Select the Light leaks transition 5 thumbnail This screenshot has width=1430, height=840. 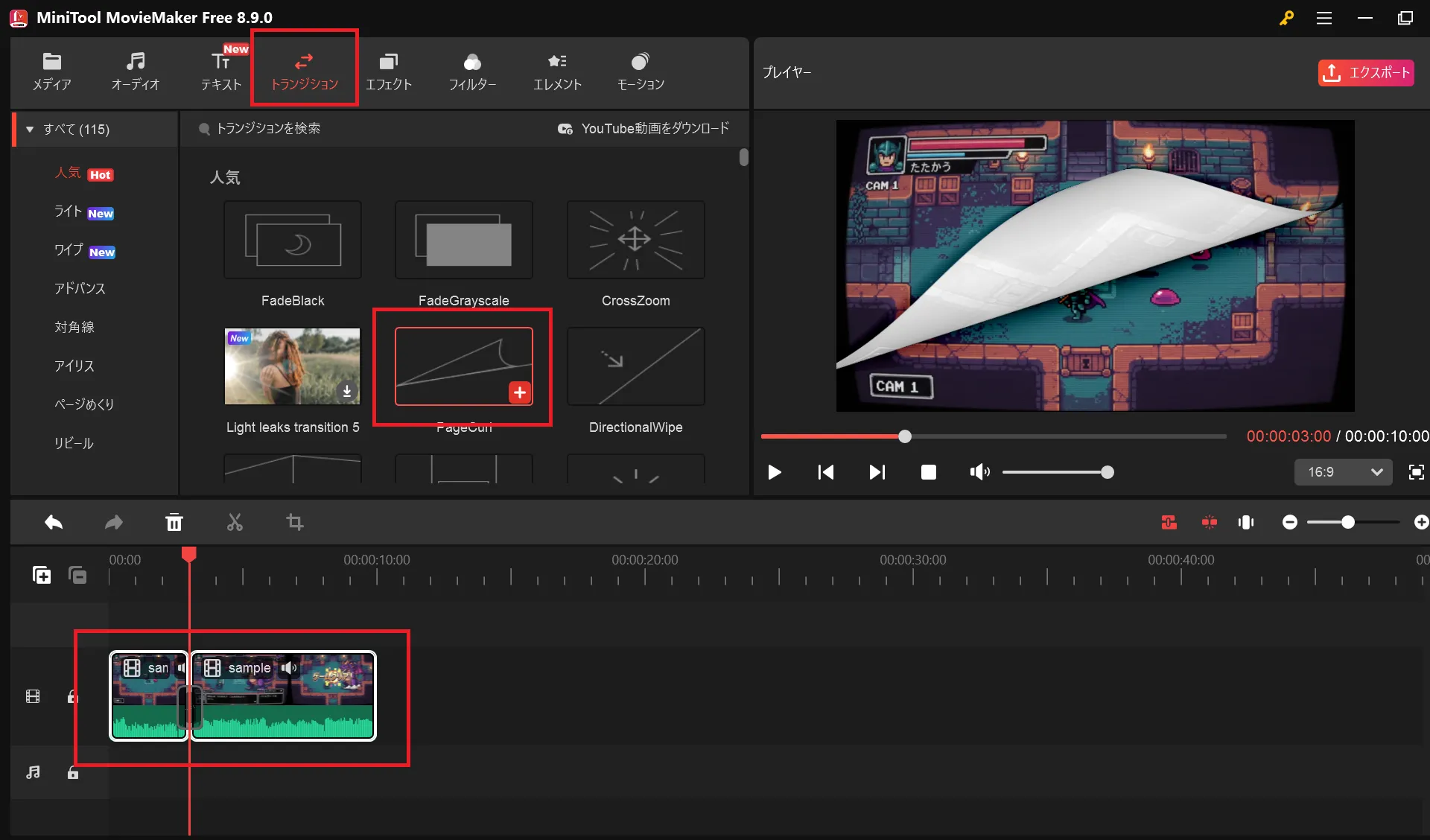[293, 366]
